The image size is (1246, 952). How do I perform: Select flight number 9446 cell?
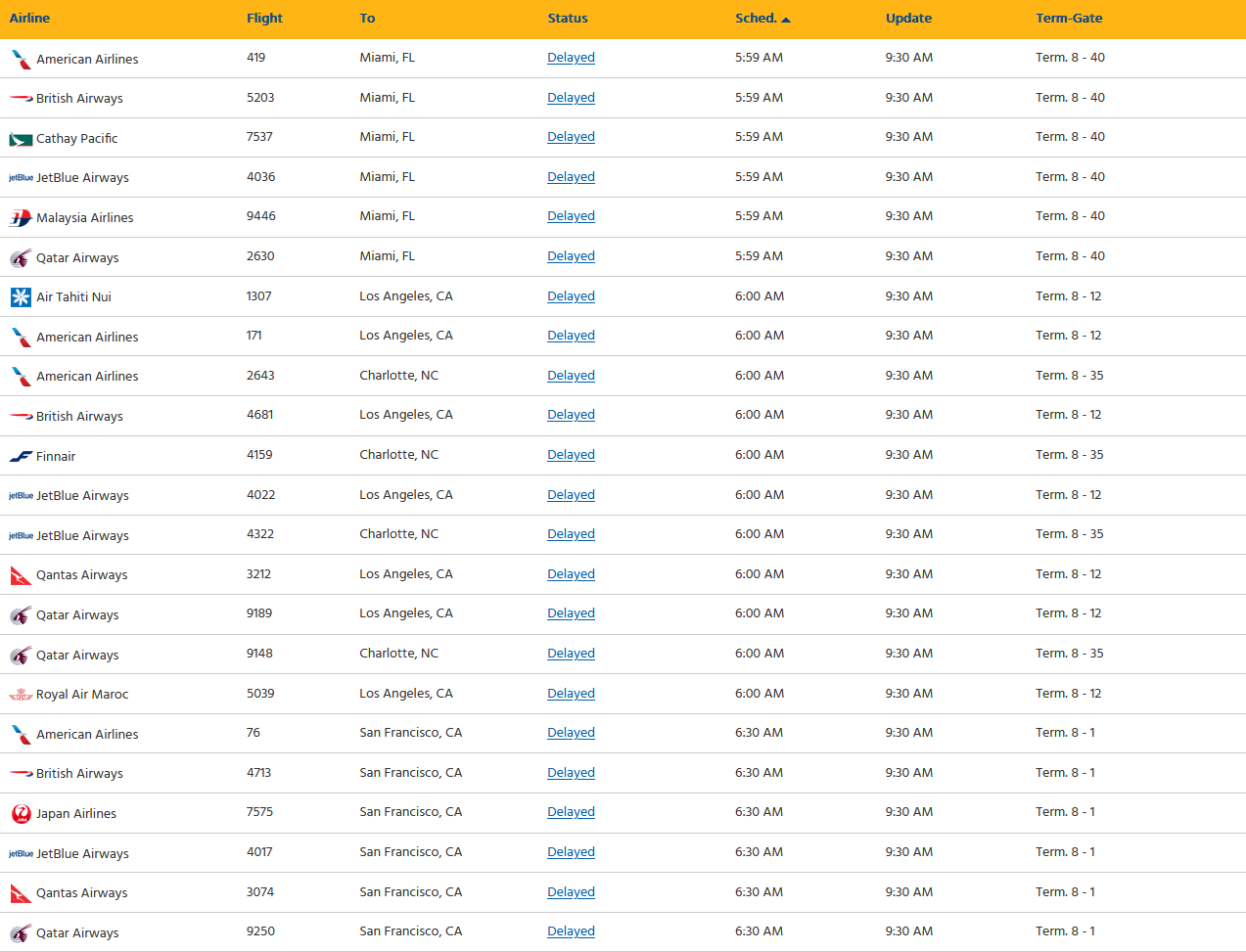click(261, 216)
